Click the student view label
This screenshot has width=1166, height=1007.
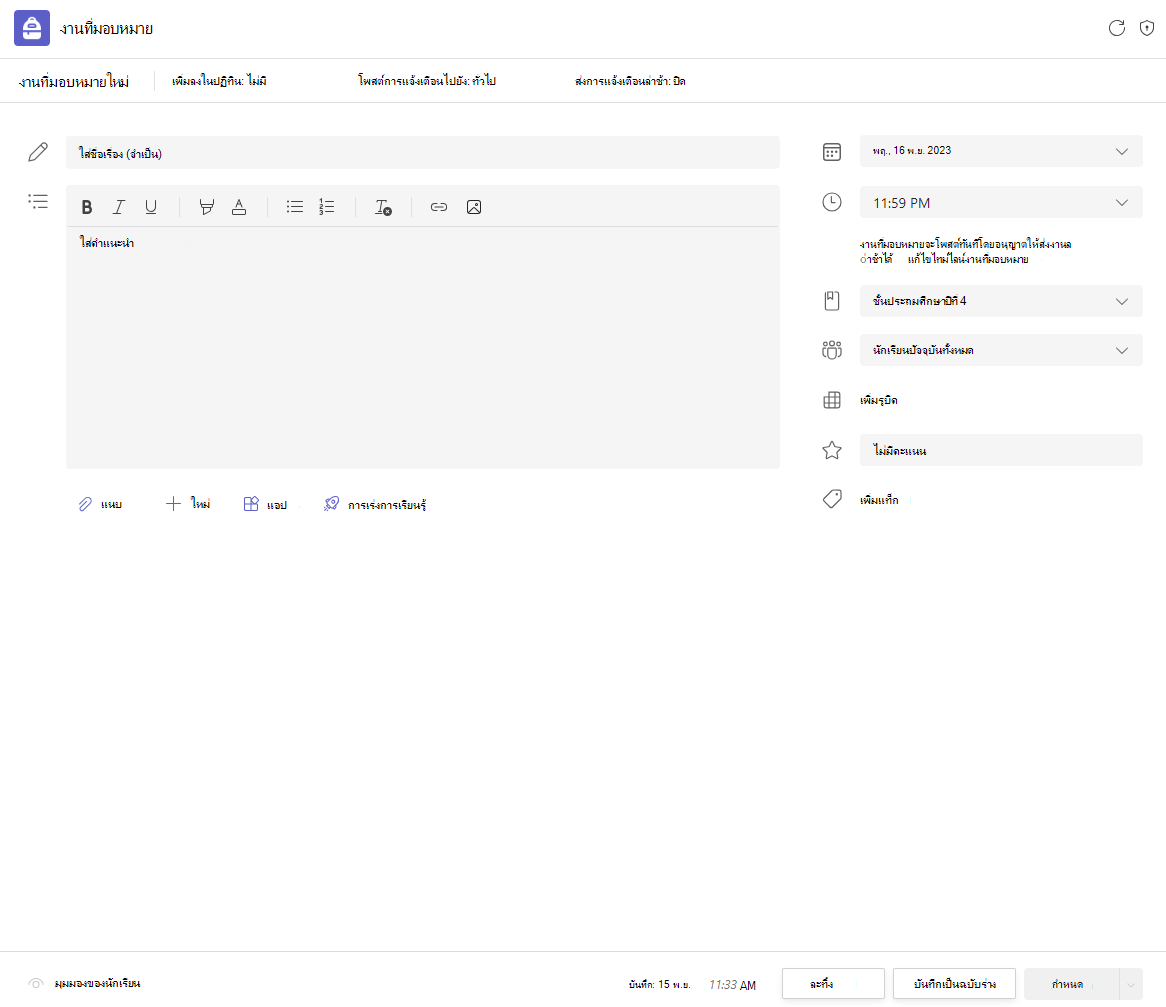(x=97, y=983)
